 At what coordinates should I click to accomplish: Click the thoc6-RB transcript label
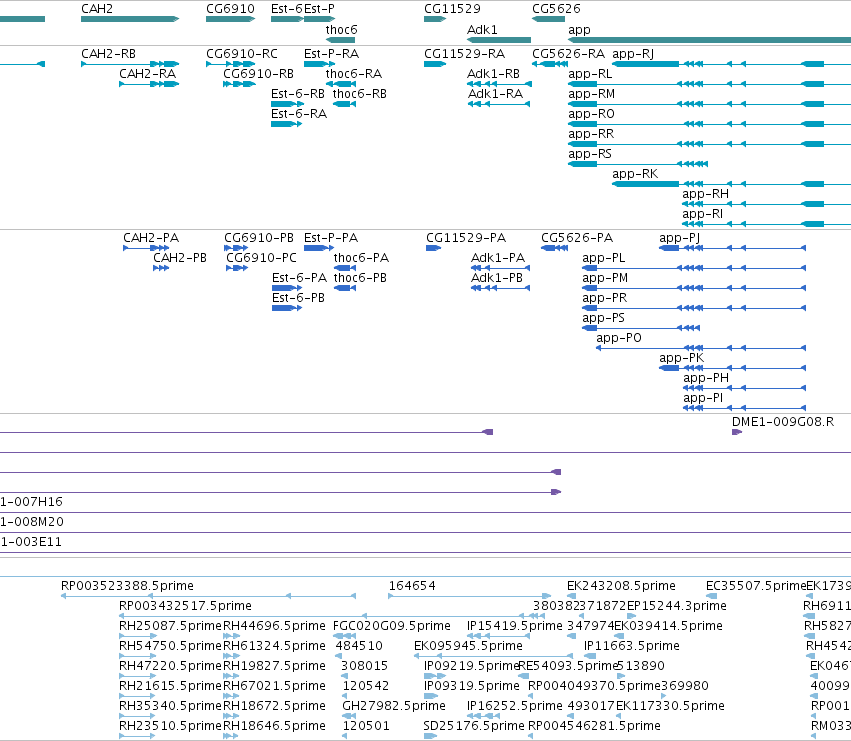359,94
